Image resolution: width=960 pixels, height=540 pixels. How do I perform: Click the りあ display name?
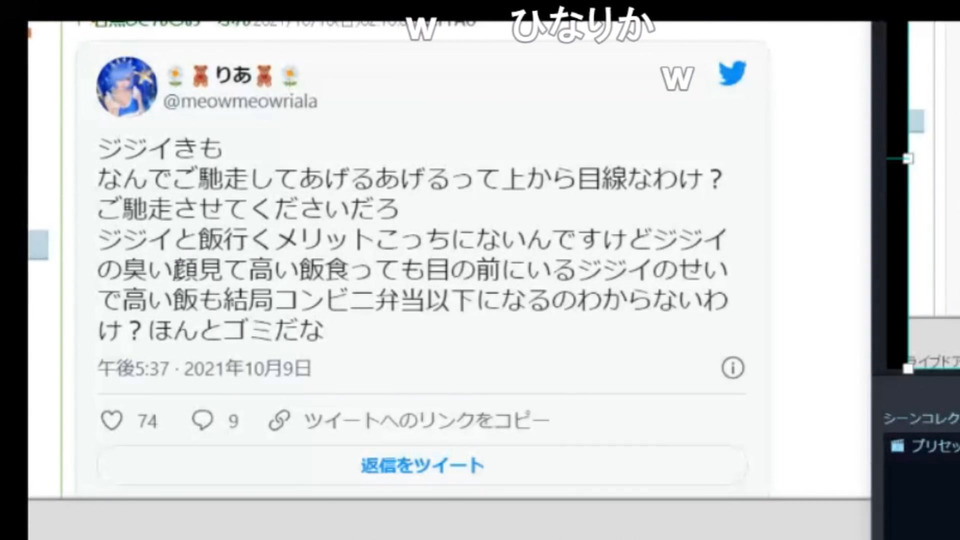233,75
